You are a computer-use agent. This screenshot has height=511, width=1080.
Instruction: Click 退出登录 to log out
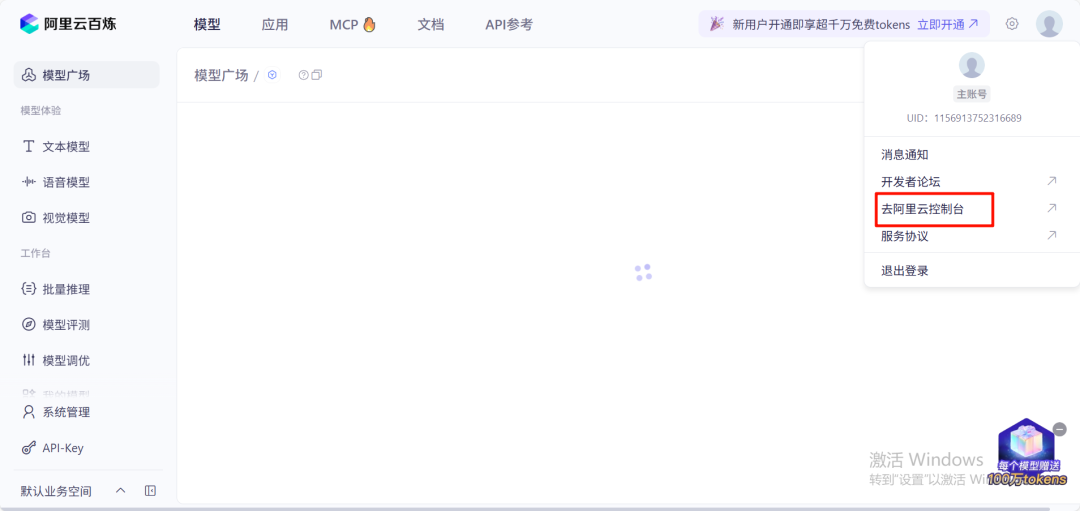[971, 271]
